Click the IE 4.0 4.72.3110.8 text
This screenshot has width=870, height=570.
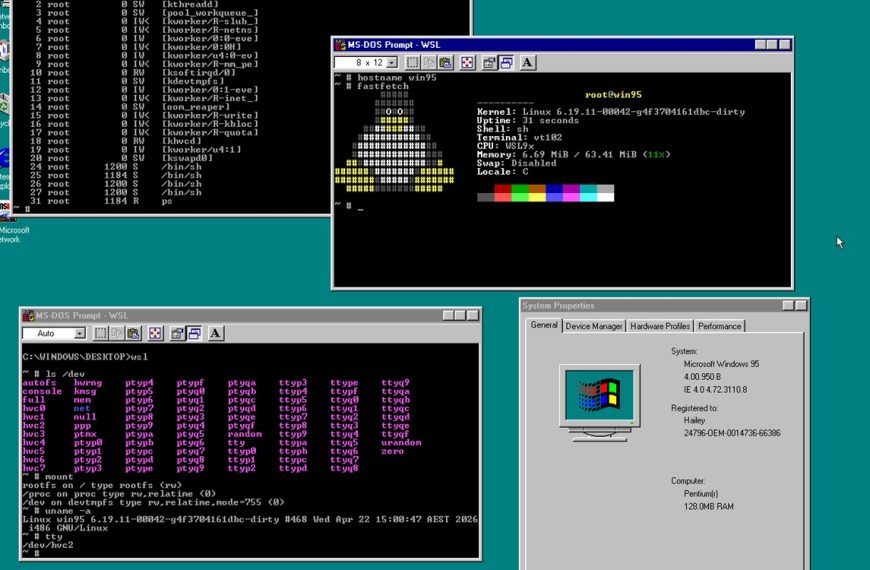tap(715, 390)
